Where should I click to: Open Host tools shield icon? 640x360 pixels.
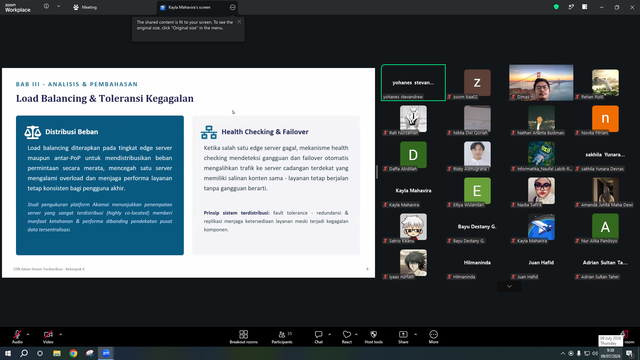373,335
